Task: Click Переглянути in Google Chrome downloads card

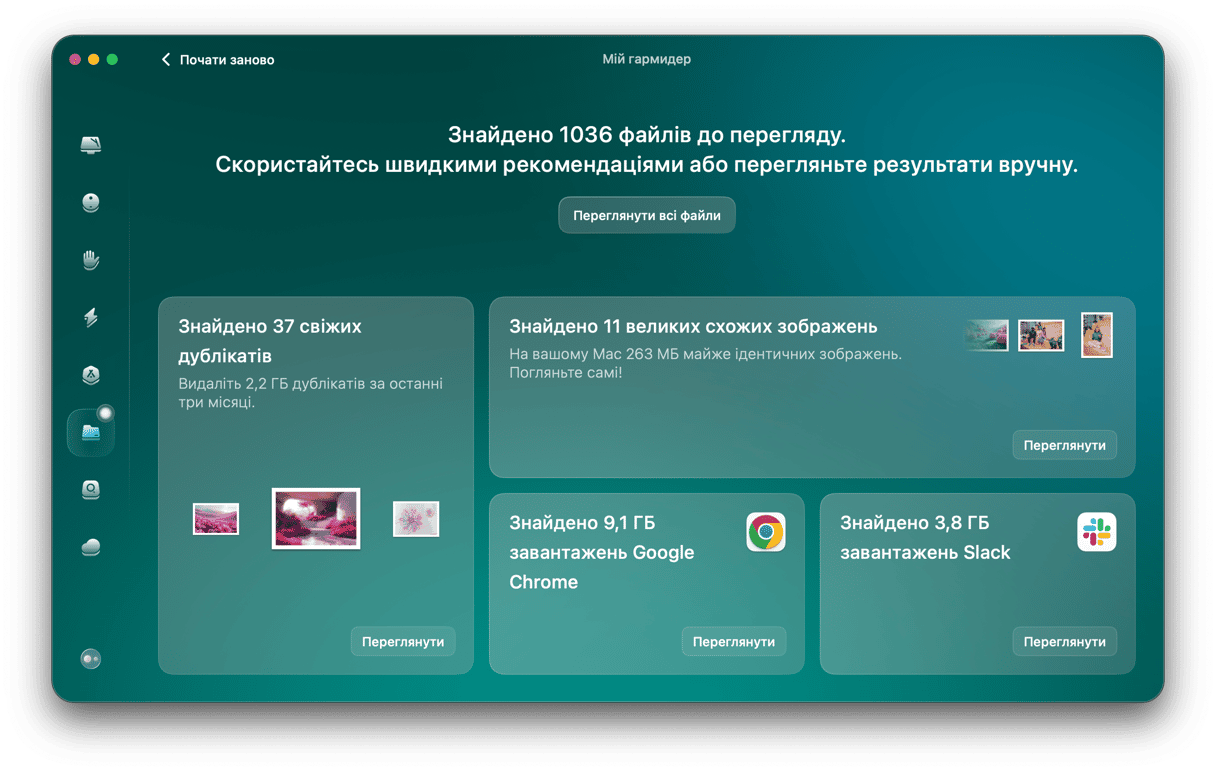Action: (733, 641)
